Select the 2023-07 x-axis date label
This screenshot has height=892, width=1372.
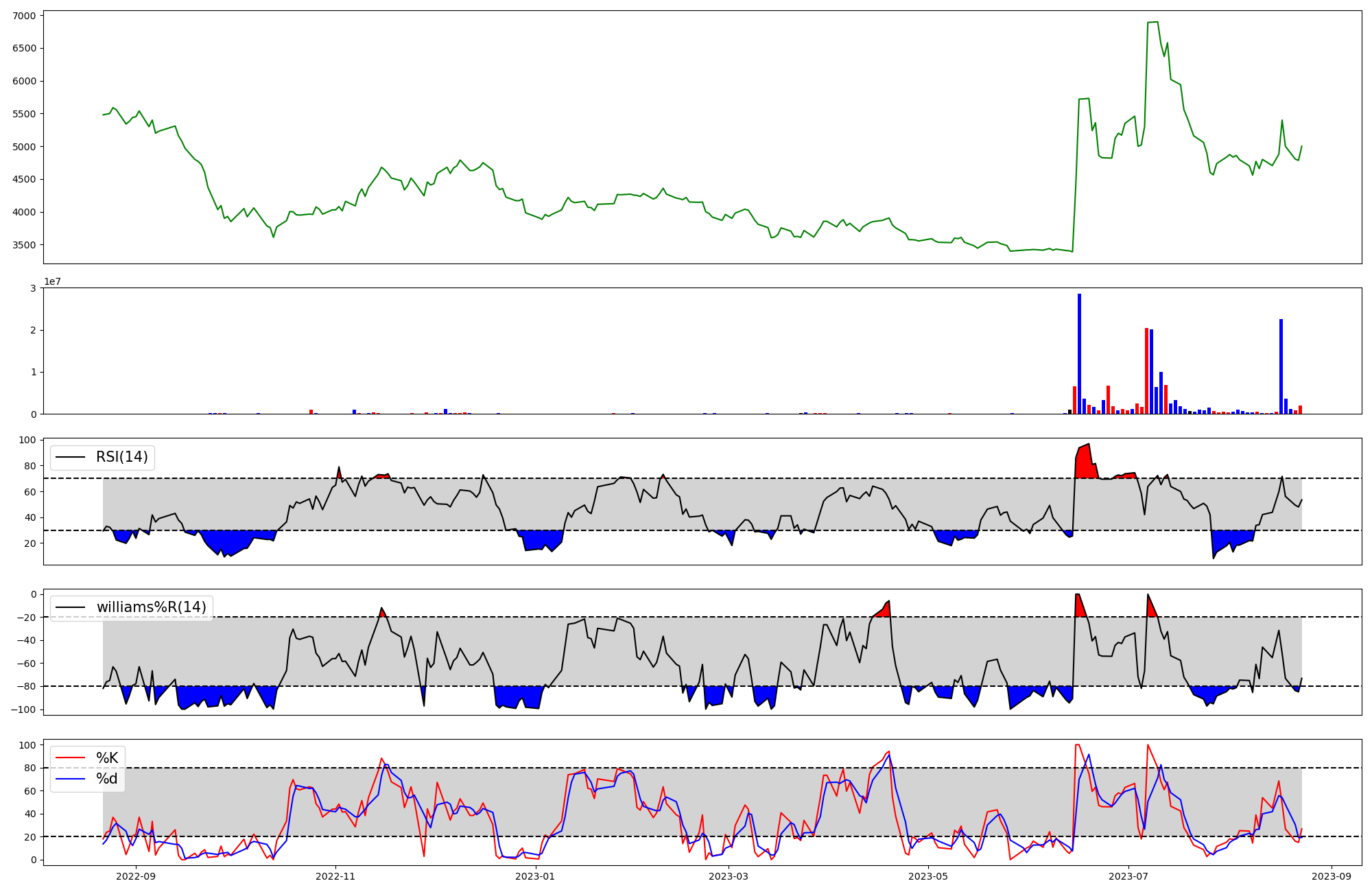(x=1128, y=876)
